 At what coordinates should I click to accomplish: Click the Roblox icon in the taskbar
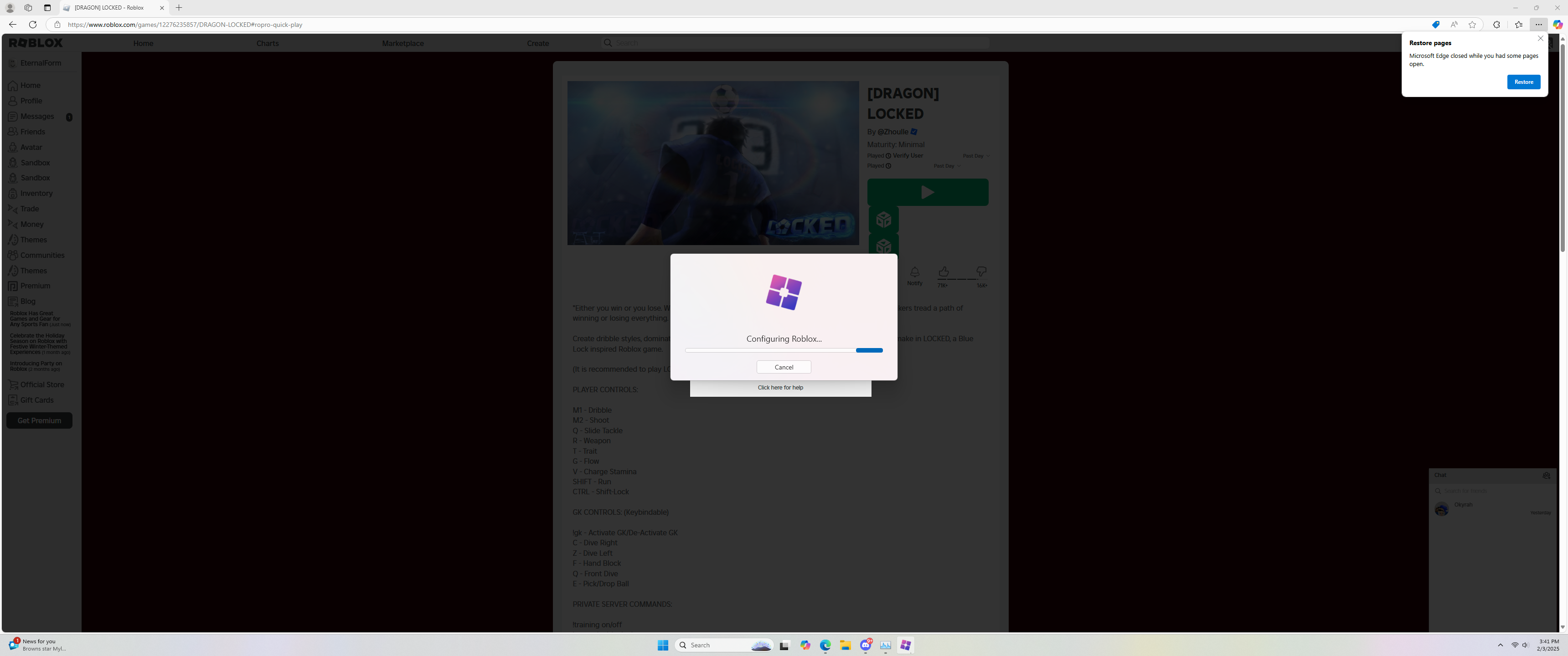905,645
